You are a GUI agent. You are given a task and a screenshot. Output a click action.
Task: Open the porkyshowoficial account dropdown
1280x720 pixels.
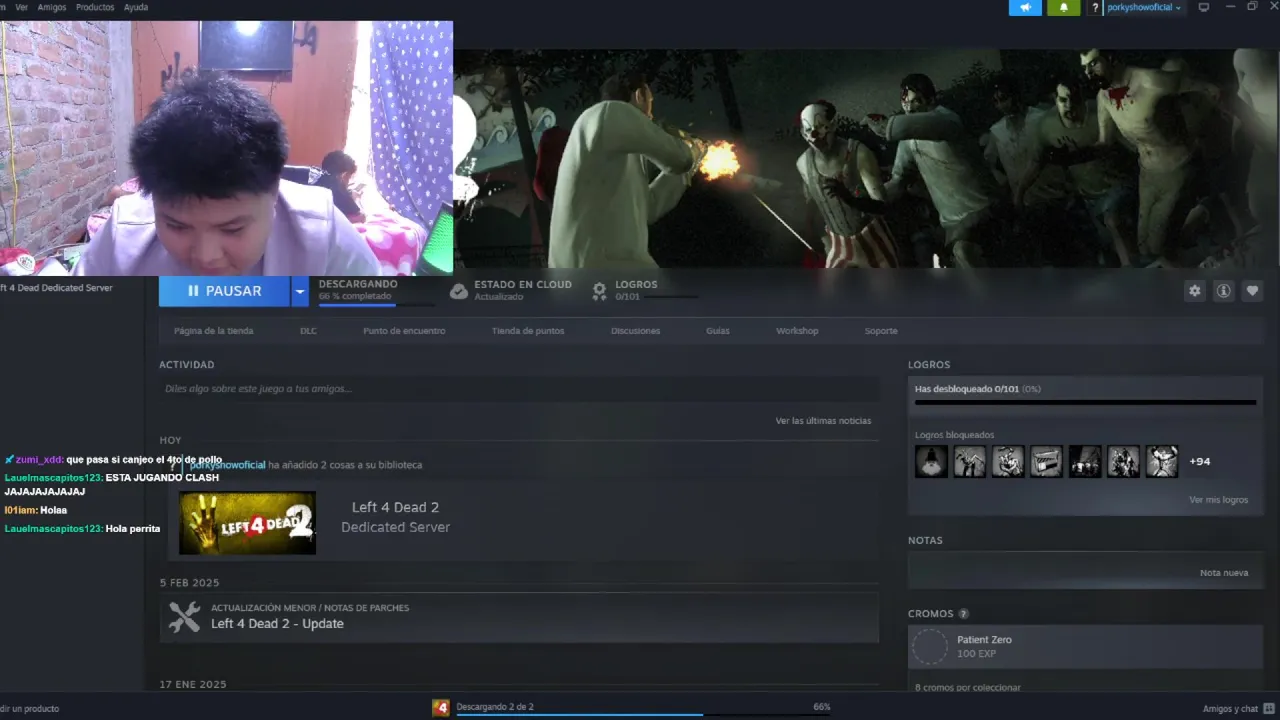[1144, 7]
